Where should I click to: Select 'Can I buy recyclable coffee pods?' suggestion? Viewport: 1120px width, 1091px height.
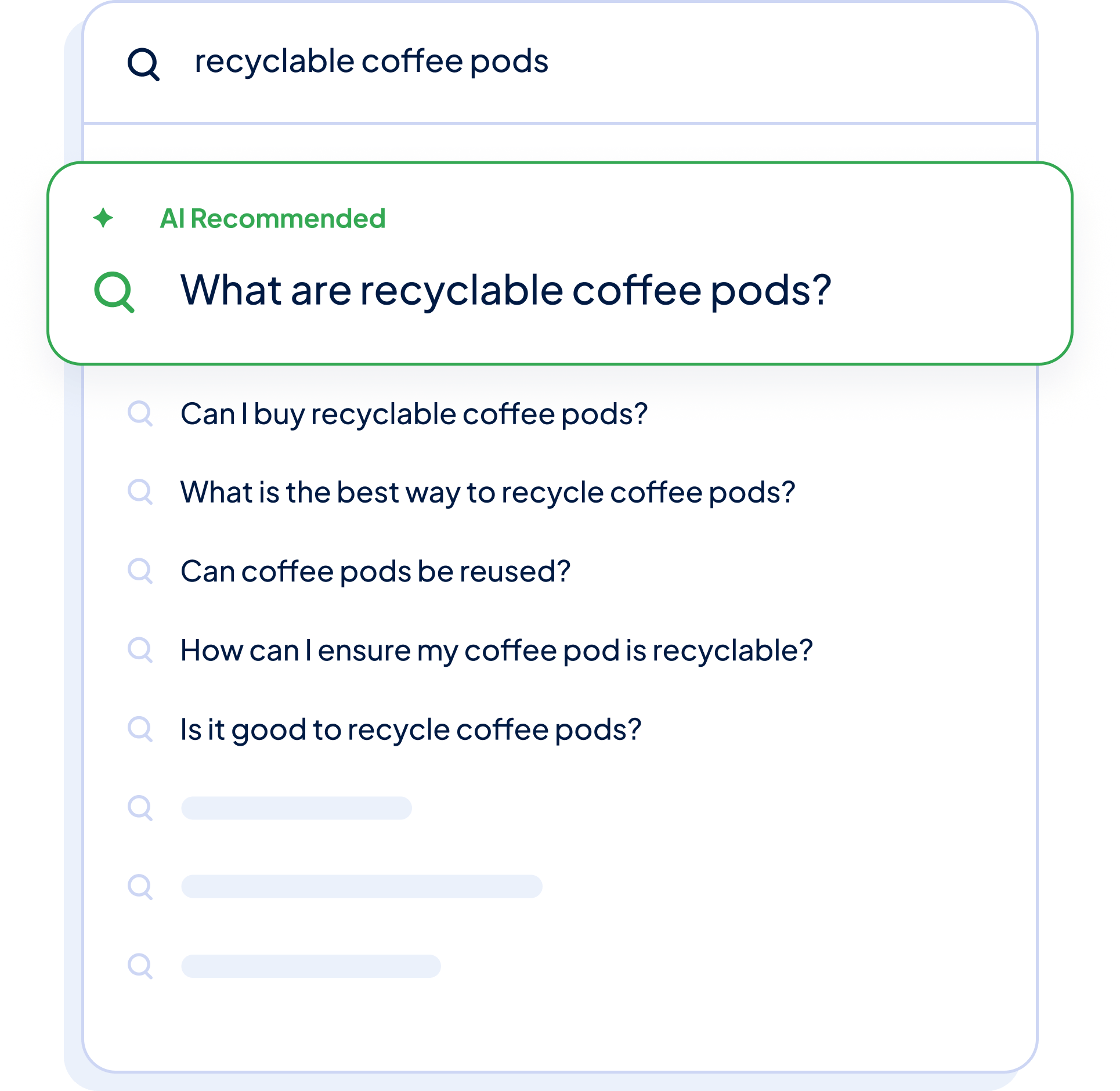(x=414, y=414)
